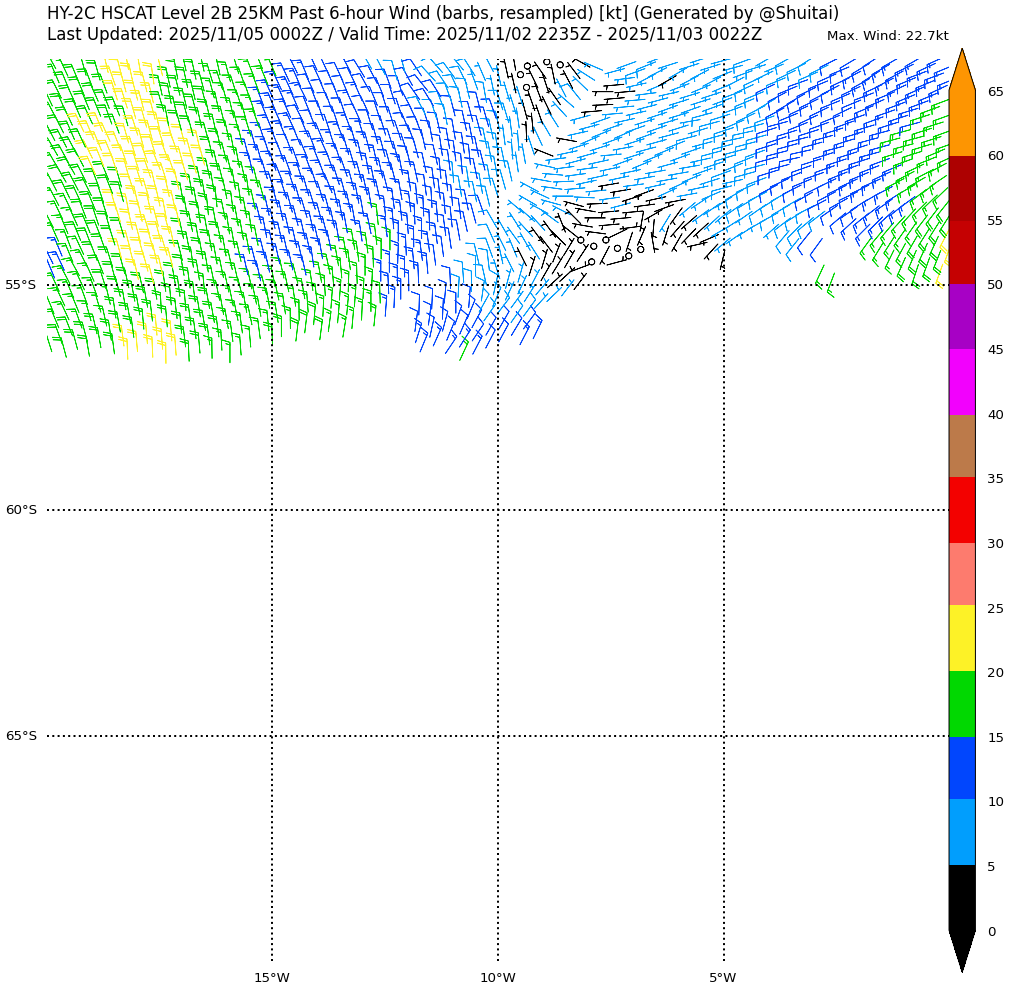Click the HY-2C HSCAT chart title line
1009x989 pixels.
coord(443,13)
